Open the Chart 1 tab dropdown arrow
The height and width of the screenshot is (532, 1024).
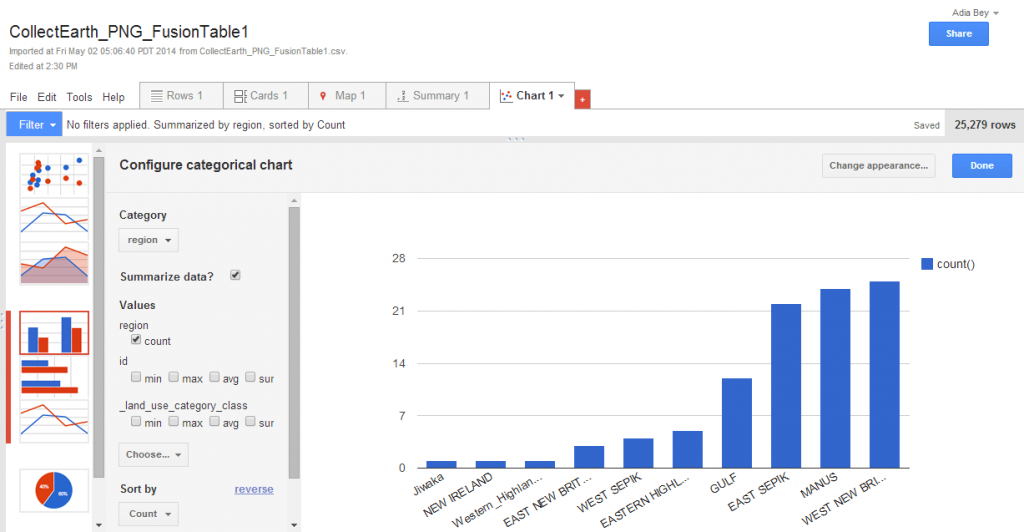pos(562,96)
